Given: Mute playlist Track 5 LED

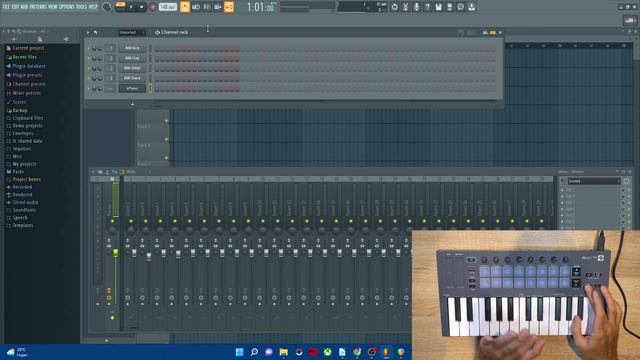Looking at the screenshot, I should click(x=167, y=120).
